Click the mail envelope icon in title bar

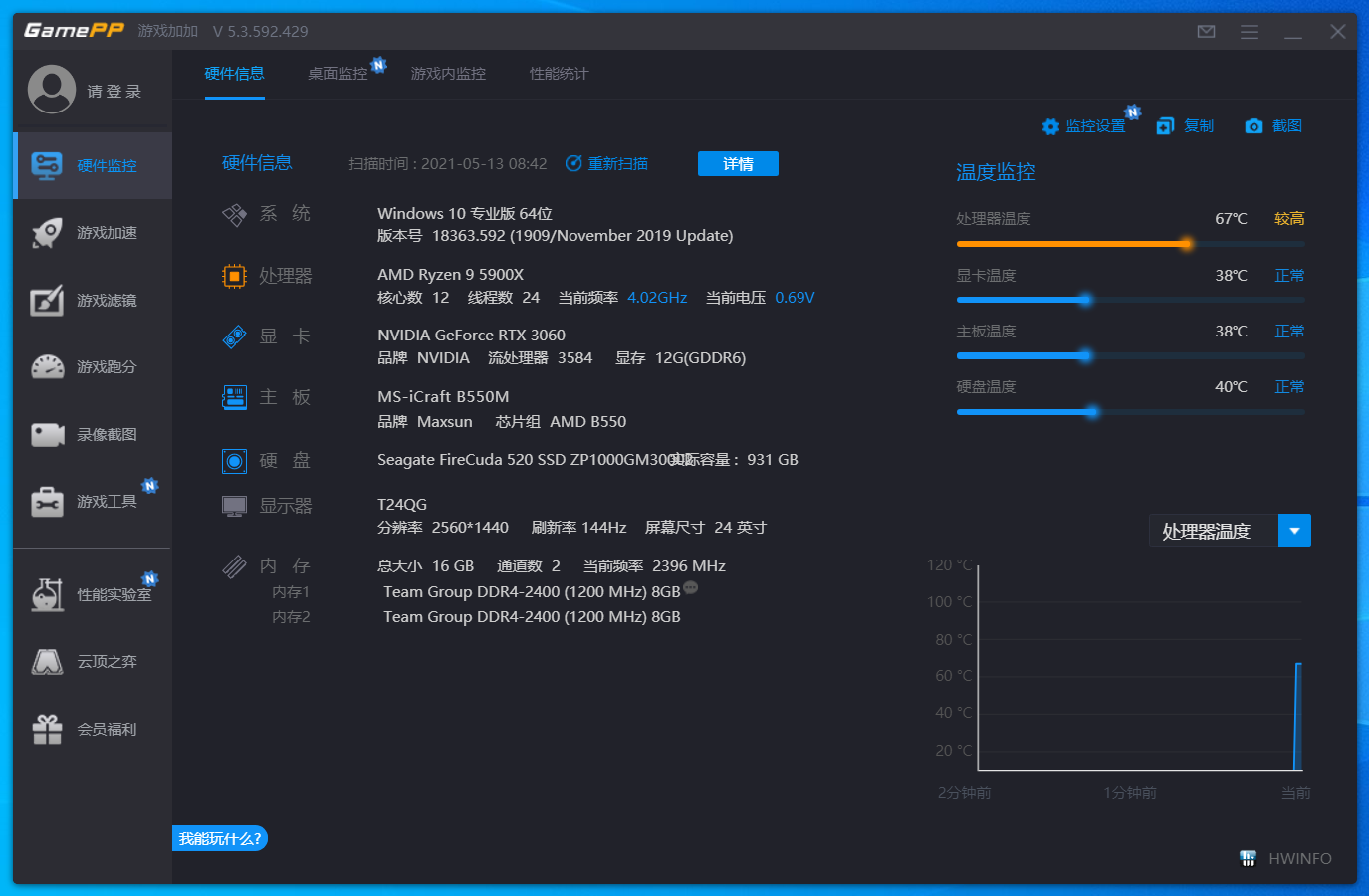1206,31
